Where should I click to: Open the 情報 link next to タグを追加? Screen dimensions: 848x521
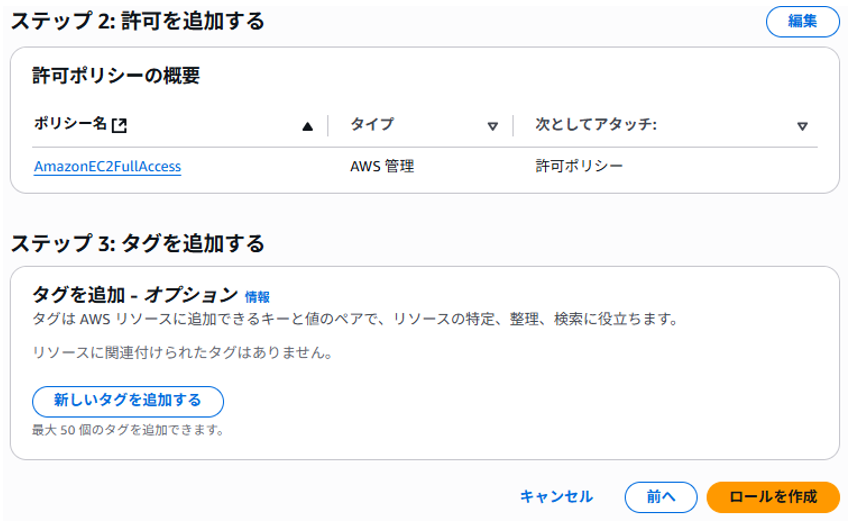pyautogui.click(x=257, y=297)
